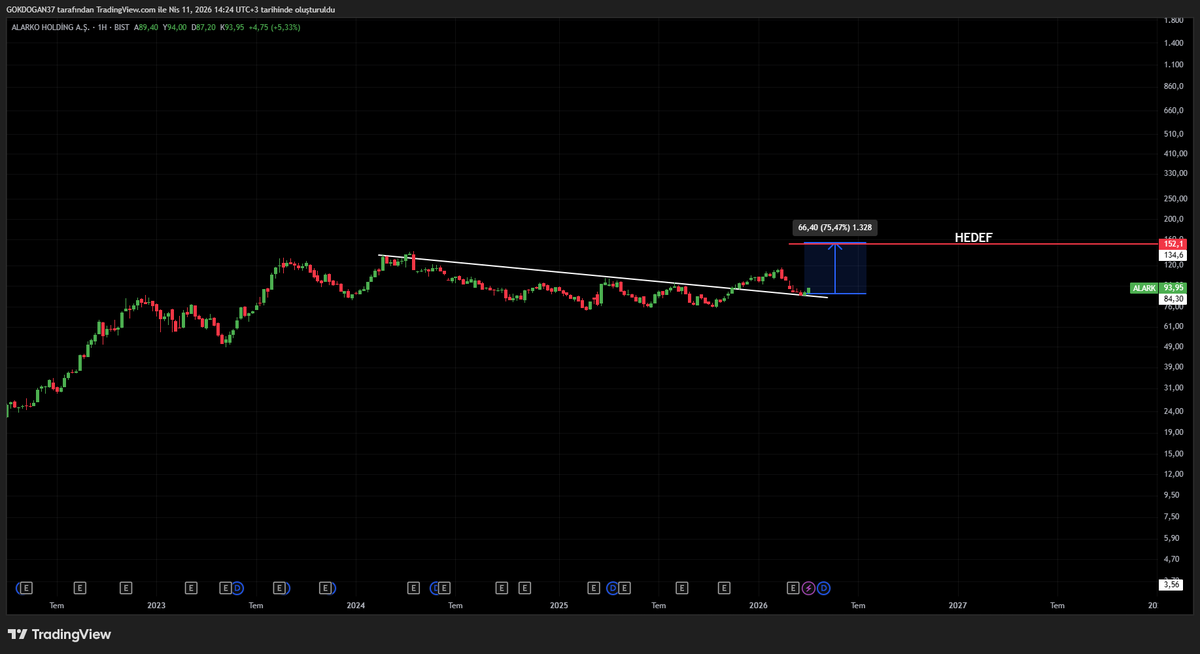Select the green ALARK price tag

tap(1144, 288)
